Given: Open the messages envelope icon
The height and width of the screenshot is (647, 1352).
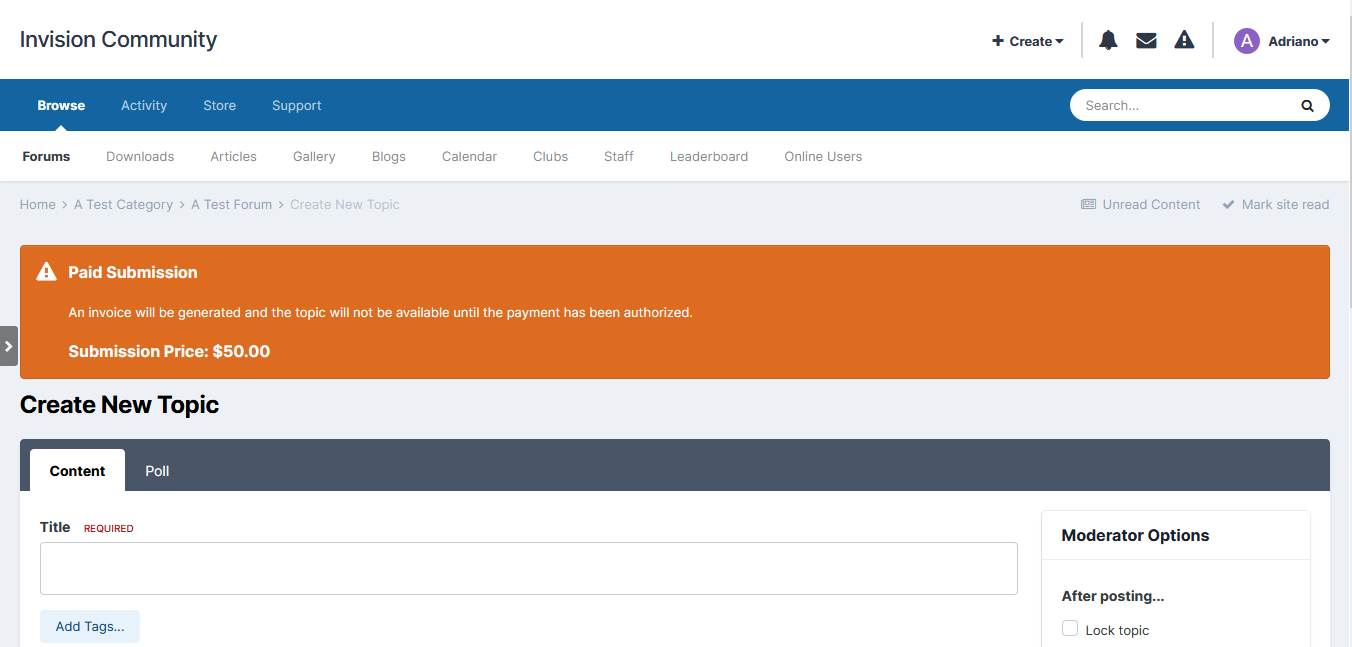Looking at the screenshot, I should (1146, 40).
